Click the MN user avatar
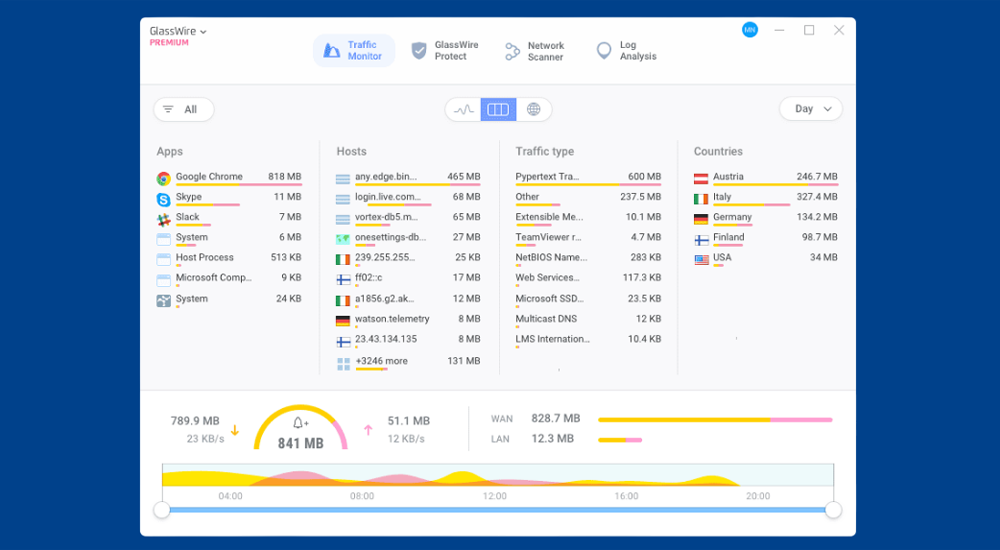1000x550 pixels. pyautogui.click(x=750, y=30)
